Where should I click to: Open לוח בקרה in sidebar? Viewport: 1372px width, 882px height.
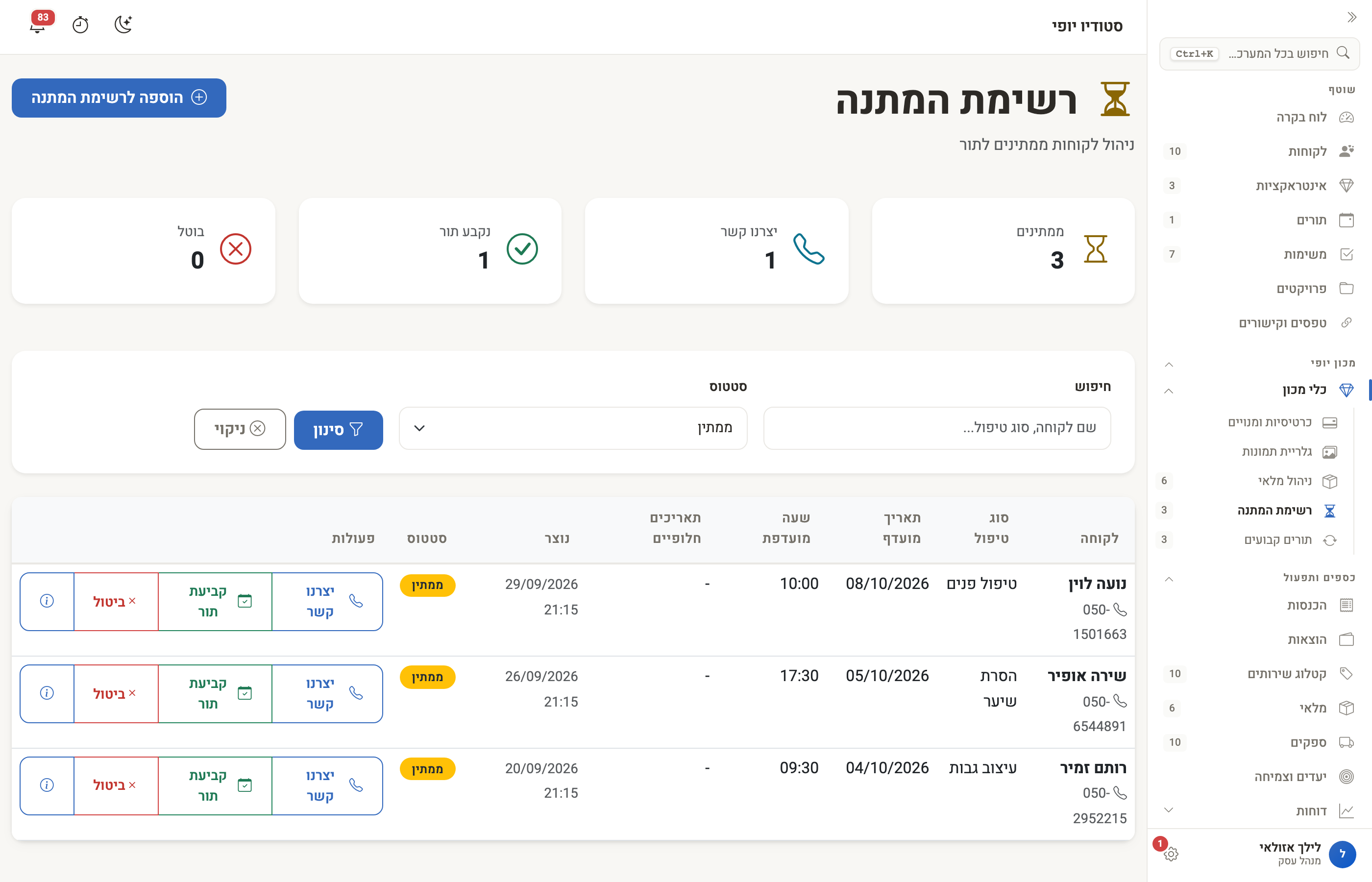coord(1259,118)
